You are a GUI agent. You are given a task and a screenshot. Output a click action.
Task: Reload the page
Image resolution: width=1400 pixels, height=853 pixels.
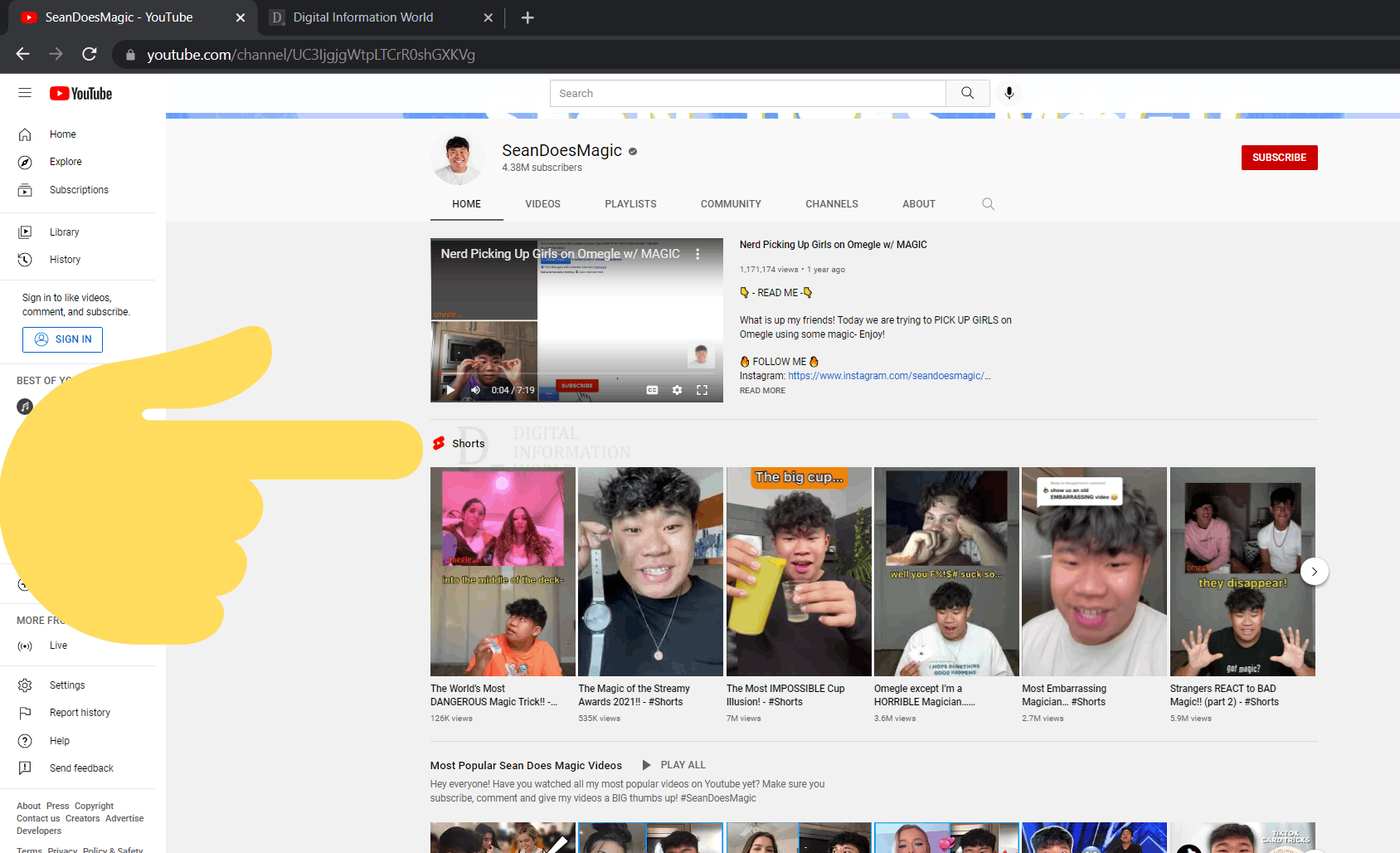pyautogui.click(x=90, y=54)
